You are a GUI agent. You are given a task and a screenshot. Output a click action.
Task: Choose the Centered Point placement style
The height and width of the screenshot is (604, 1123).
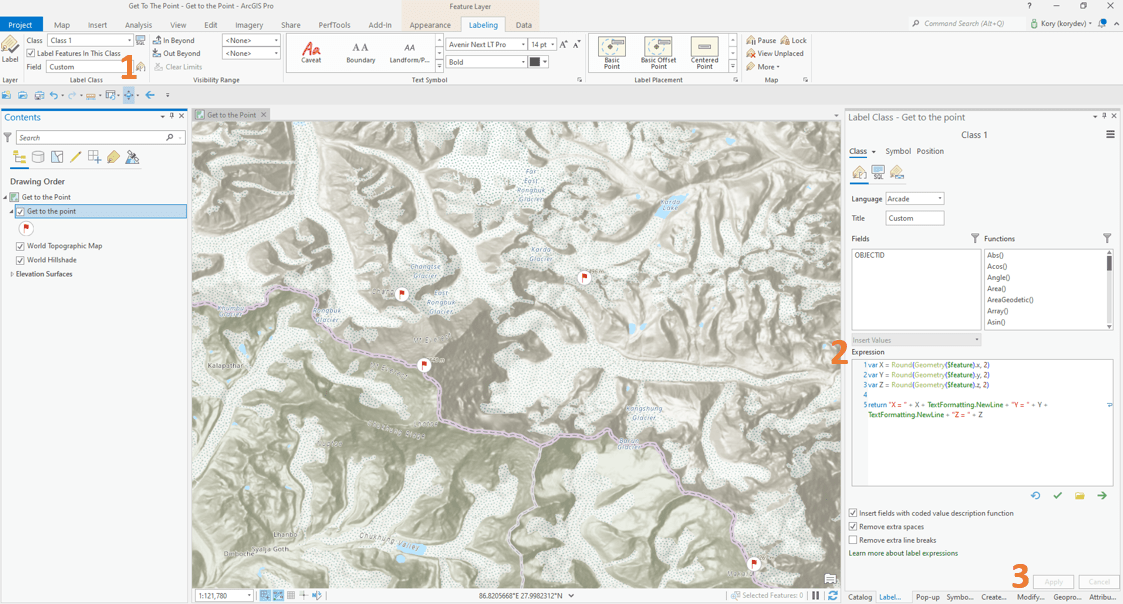705,53
